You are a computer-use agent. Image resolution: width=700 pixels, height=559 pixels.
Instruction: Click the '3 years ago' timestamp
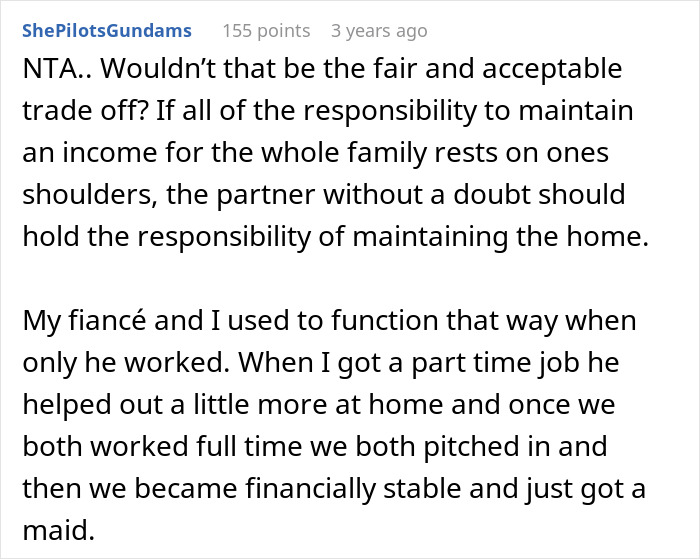(x=379, y=31)
